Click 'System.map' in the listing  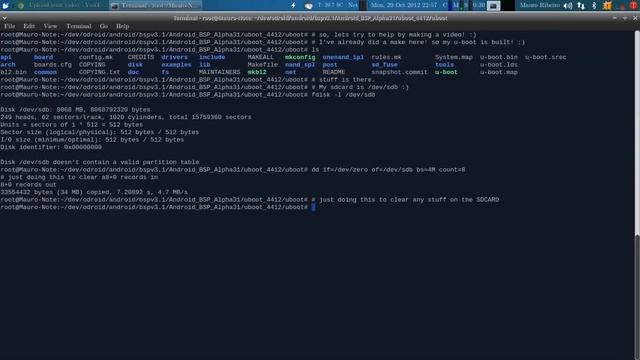[454, 57]
